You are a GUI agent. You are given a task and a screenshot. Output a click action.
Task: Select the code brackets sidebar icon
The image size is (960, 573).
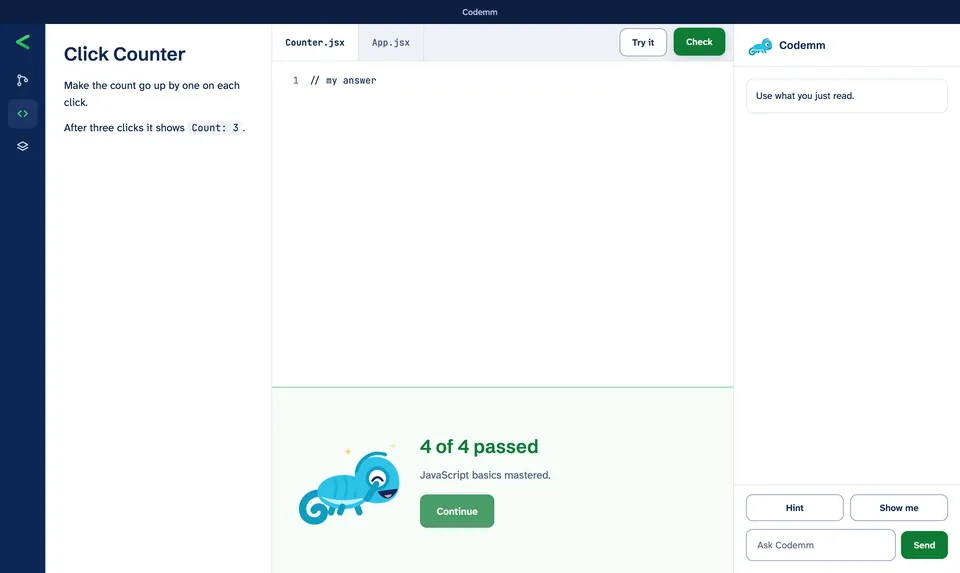[23, 114]
